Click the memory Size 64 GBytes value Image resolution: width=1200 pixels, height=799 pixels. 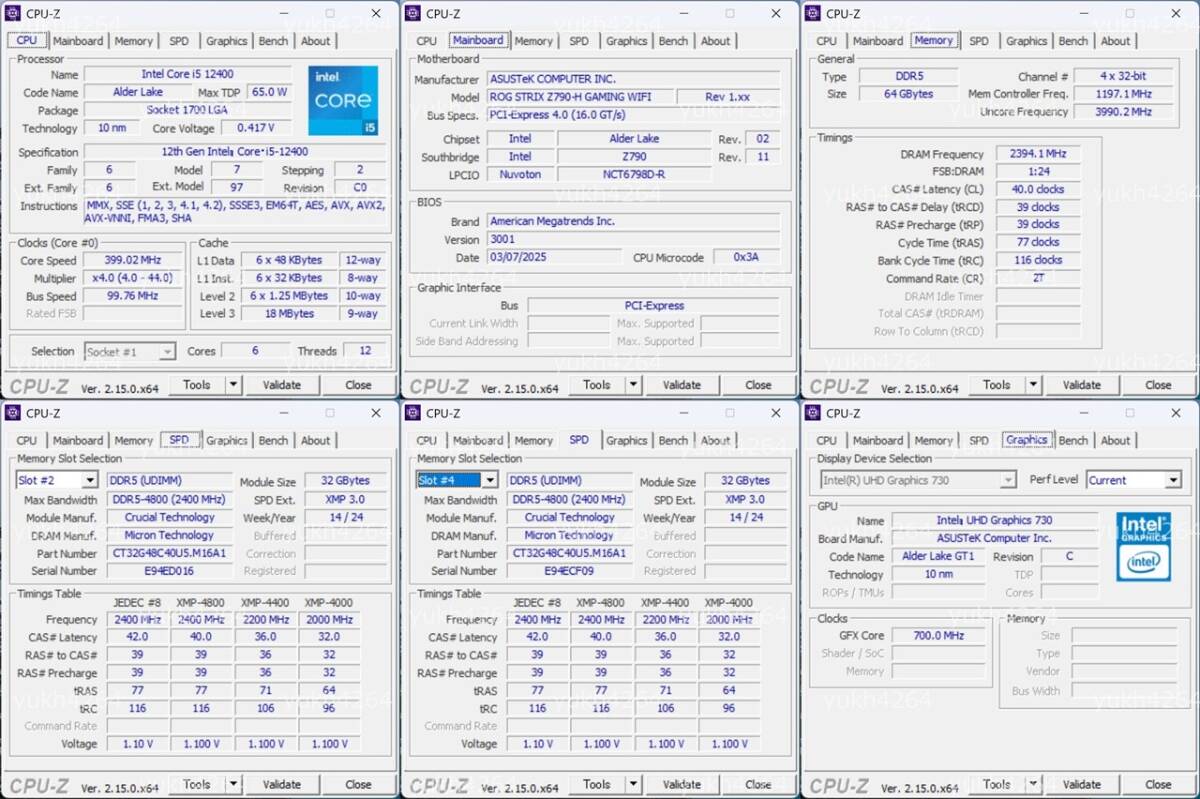pyautogui.click(x=908, y=94)
